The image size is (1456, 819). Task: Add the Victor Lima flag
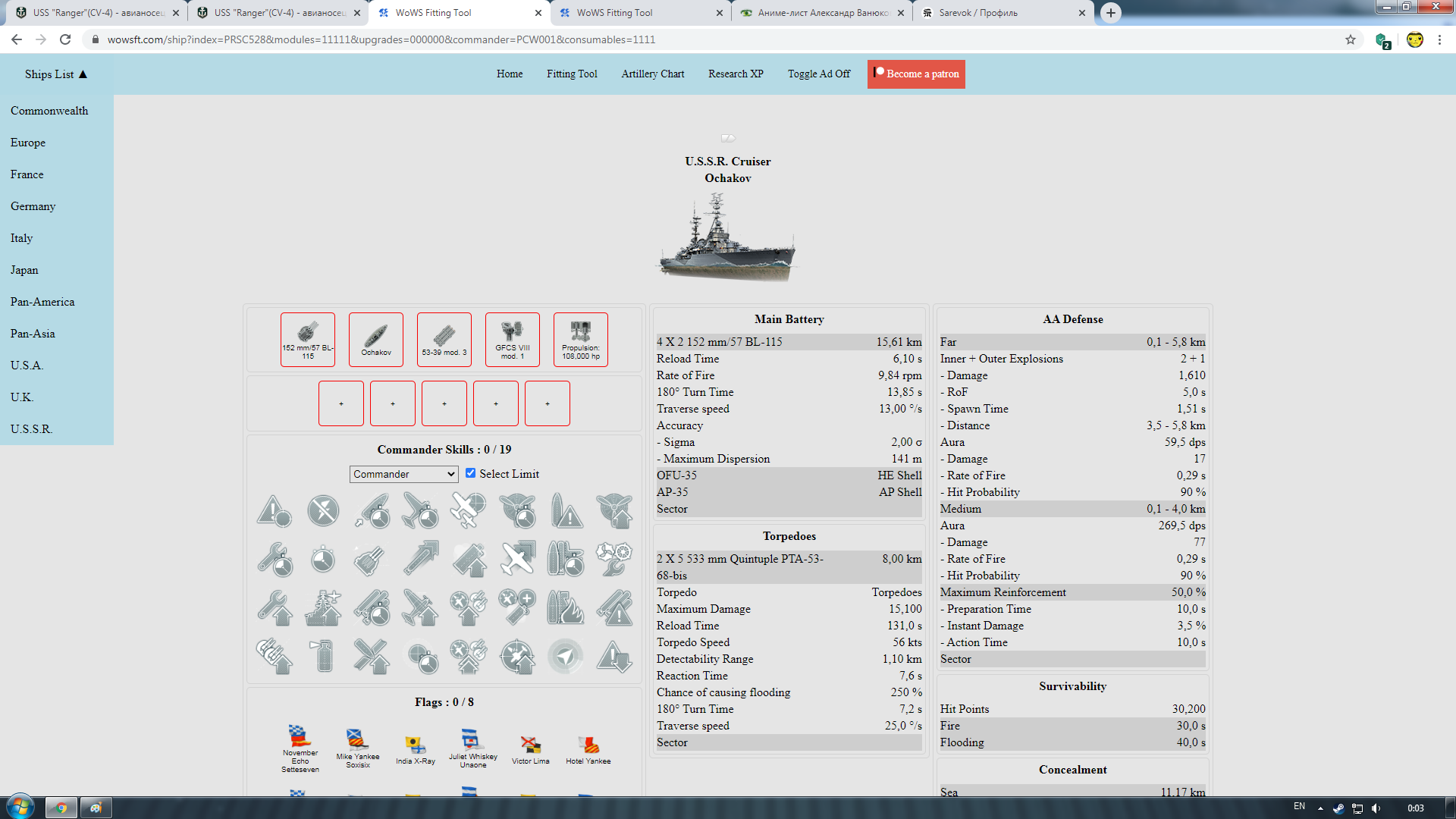pyautogui.click(x=530, y=749)
